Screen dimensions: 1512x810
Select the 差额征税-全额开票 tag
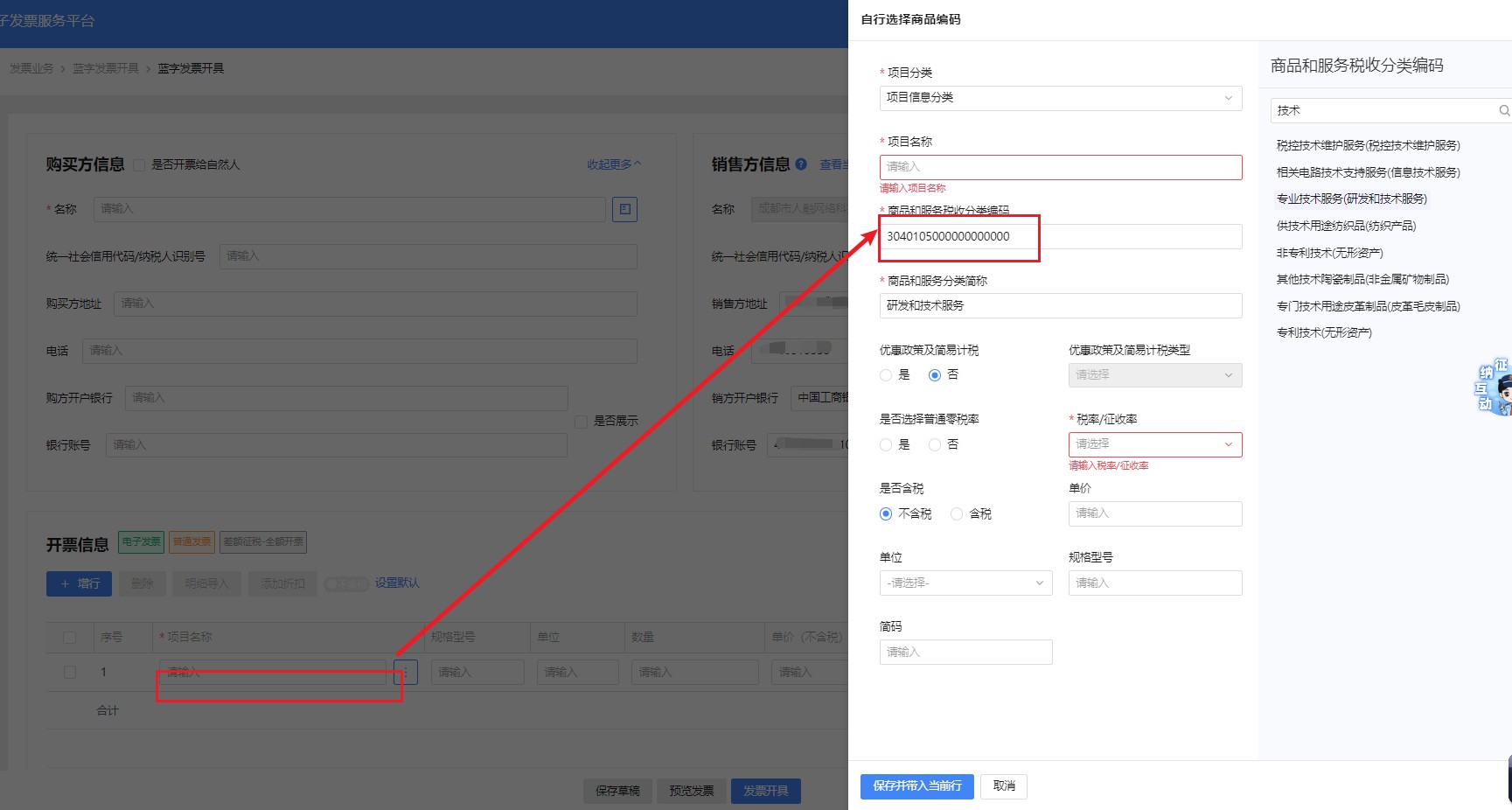pyautogui.click(x=263, y=541)
